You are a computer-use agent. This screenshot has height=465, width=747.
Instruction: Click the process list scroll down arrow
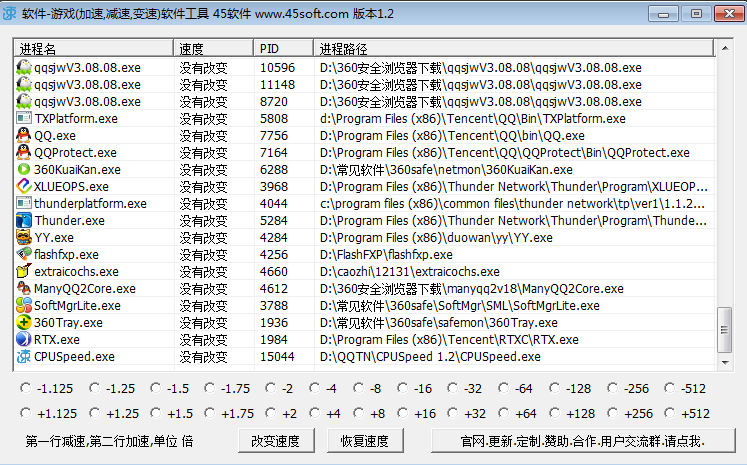click(x=725, y=363)
